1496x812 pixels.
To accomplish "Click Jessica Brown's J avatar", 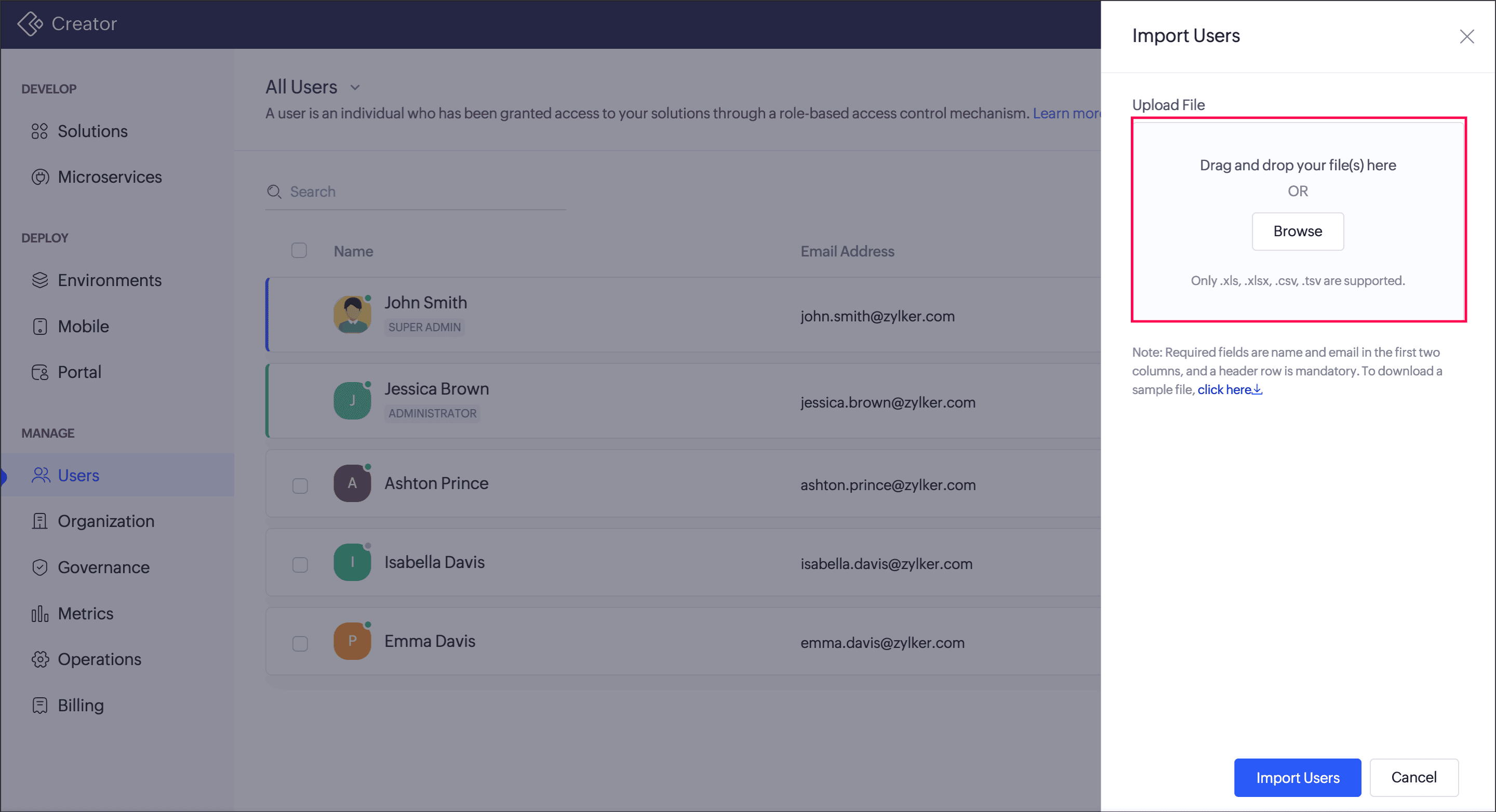I will [352, 400].
